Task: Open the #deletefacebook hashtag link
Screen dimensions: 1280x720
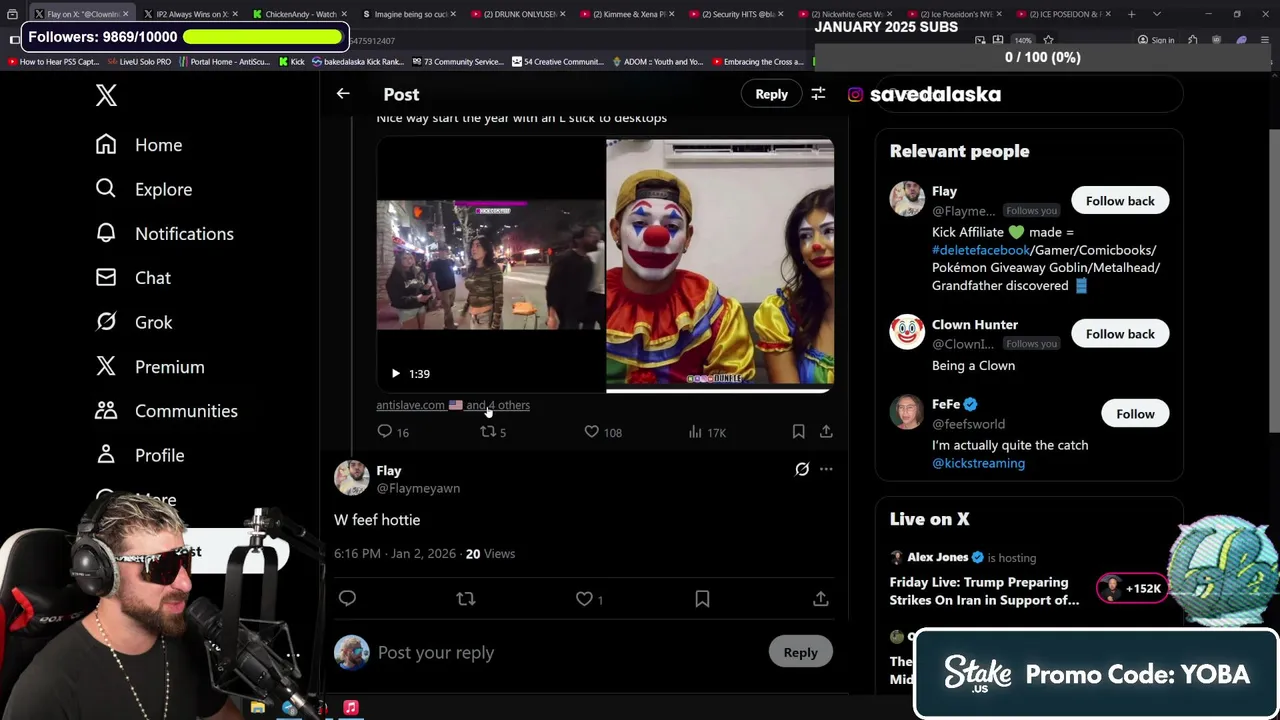Action: coord(980,250)
